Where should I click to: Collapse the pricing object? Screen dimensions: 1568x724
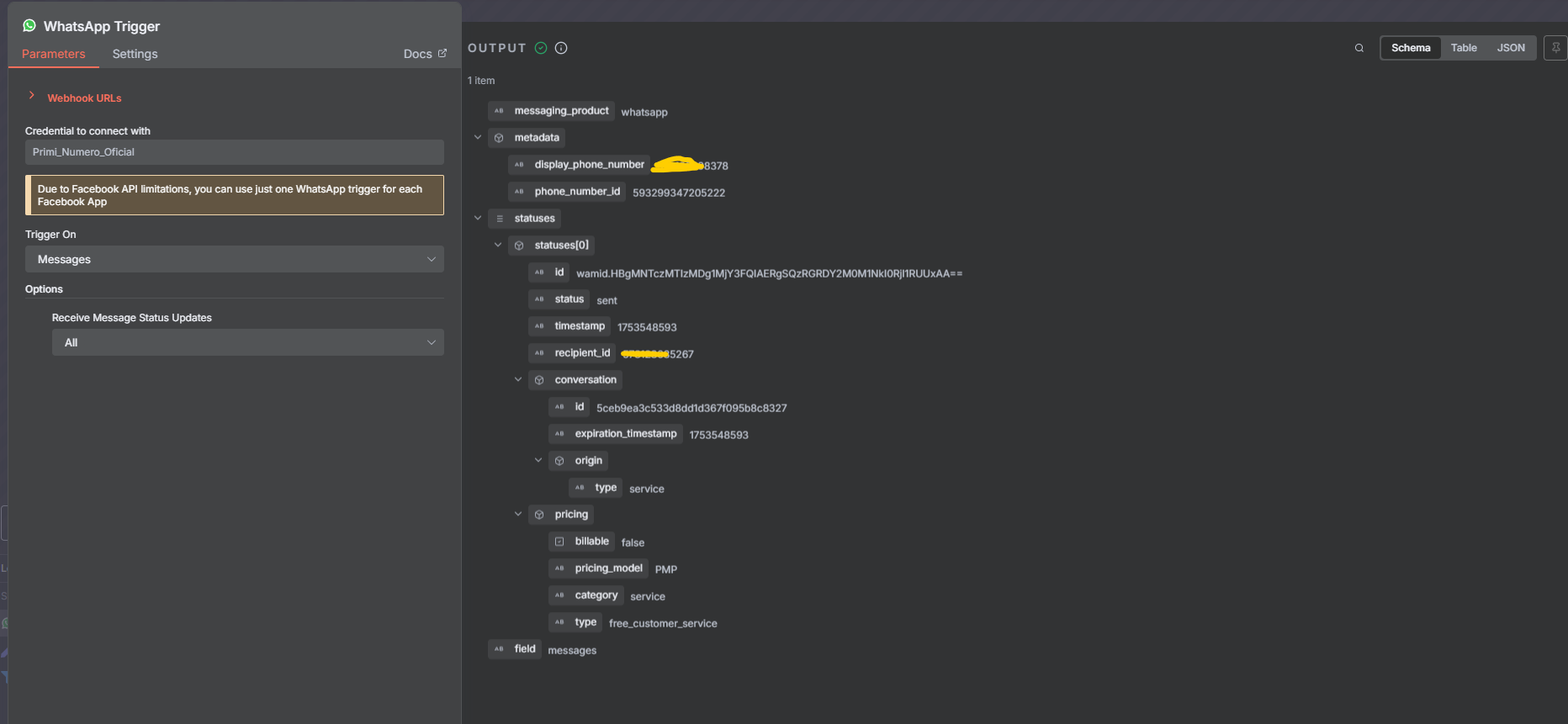[518, 514]
